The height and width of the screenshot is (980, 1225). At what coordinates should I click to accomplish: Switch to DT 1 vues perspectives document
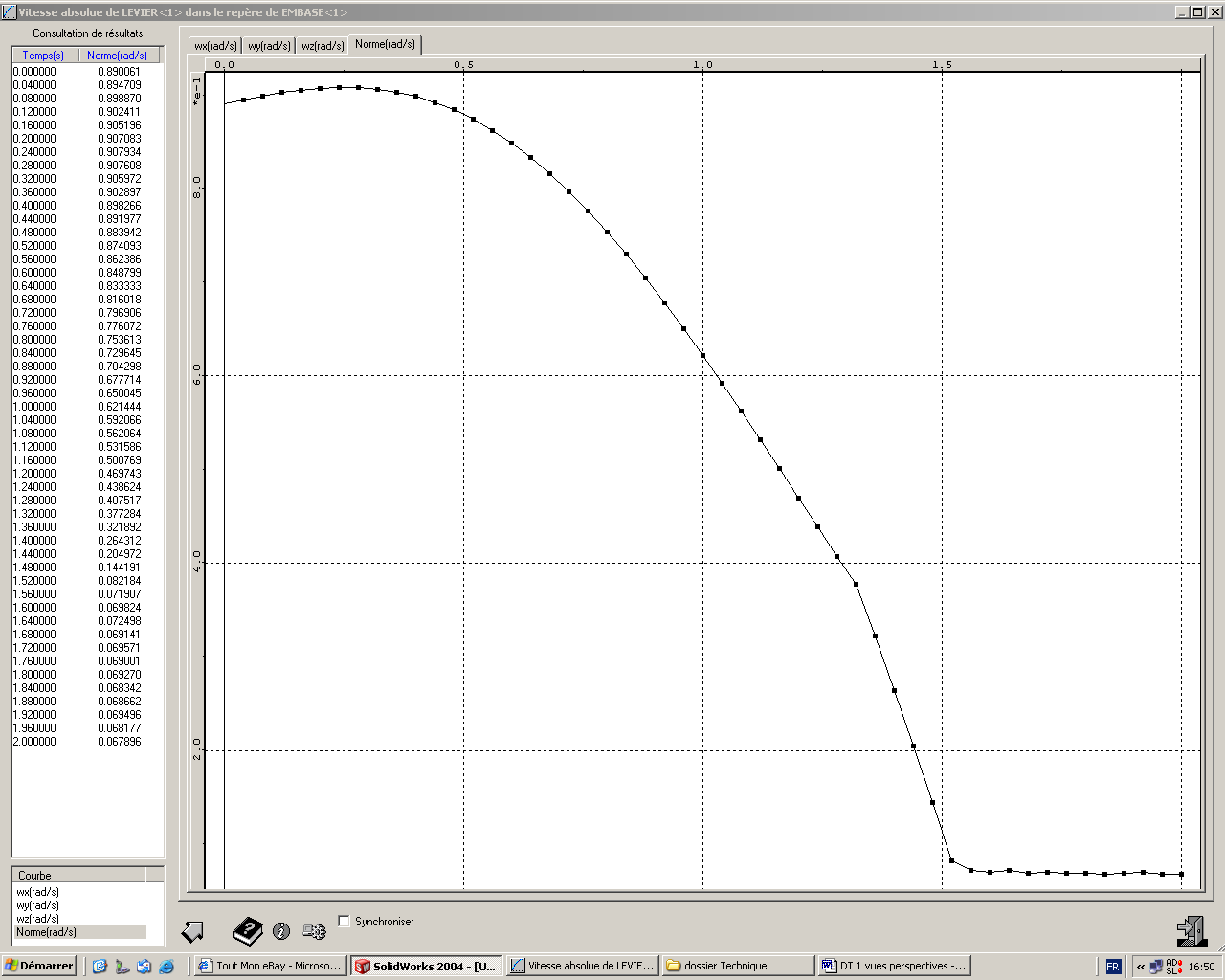(895, 967)
